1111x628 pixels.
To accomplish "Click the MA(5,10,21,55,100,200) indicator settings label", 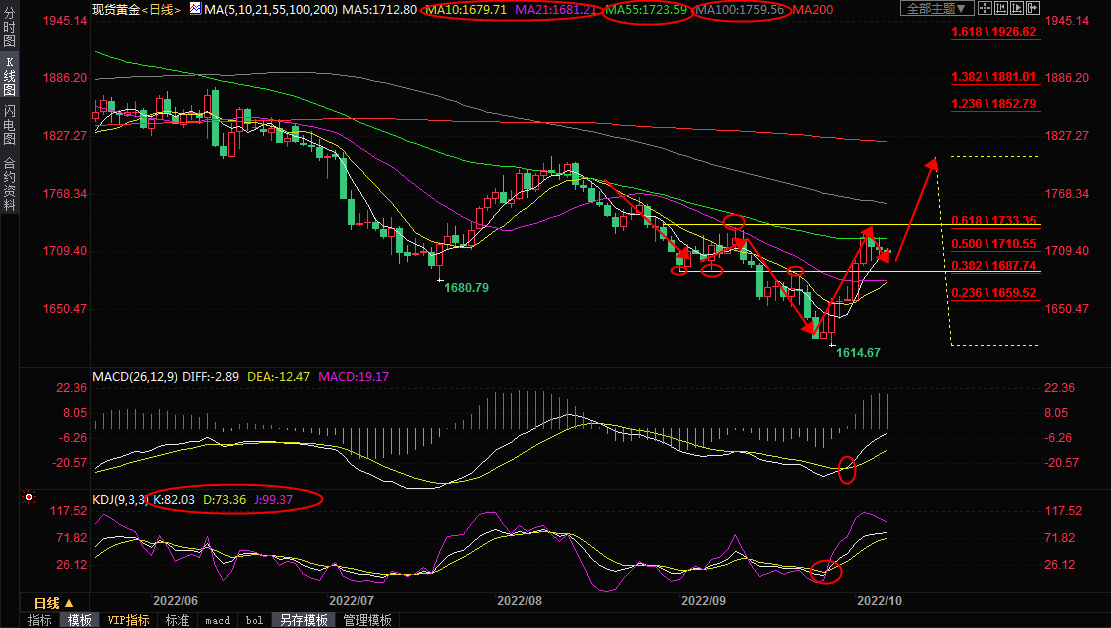I will tap(270, 9).
